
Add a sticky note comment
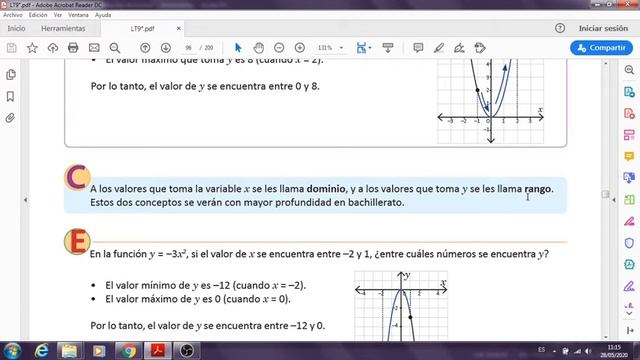[418, 48]
